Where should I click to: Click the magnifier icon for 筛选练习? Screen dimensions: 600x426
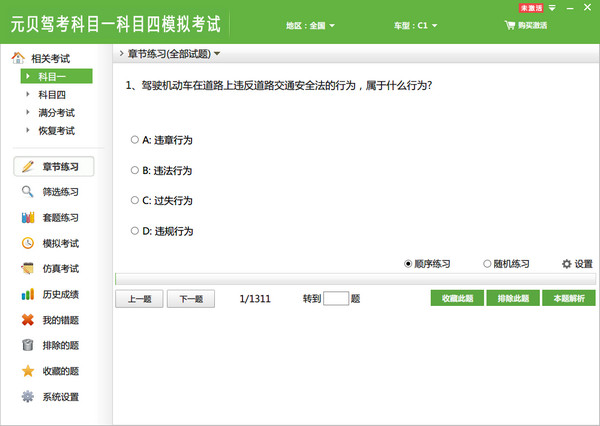click(x=28, y=192)
